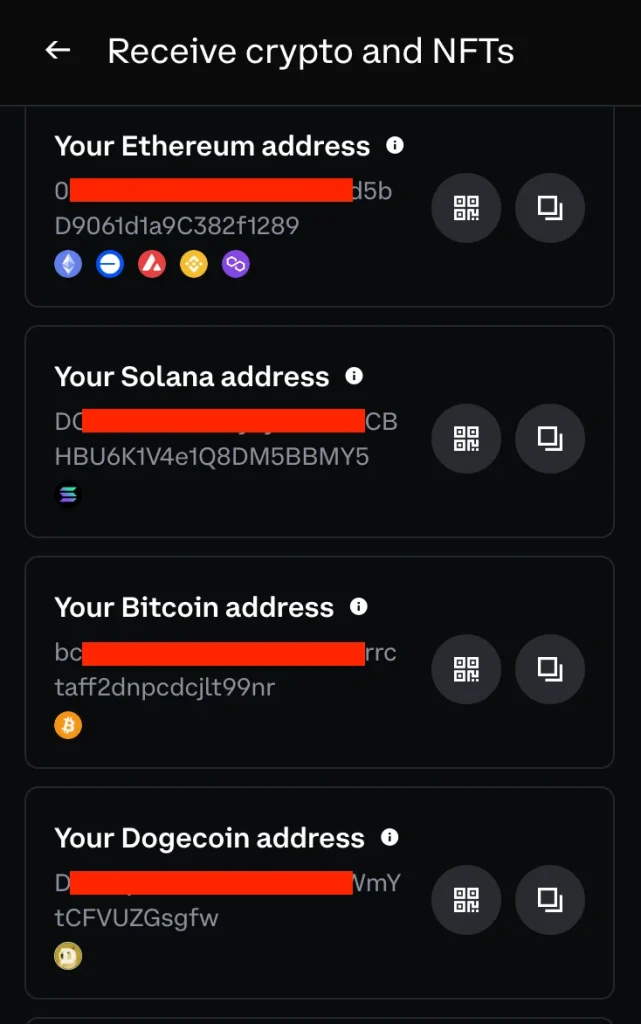Show QR code for Ethereum address
The height and width of the screenshot is (1024, 641).
tap(466, 208)
